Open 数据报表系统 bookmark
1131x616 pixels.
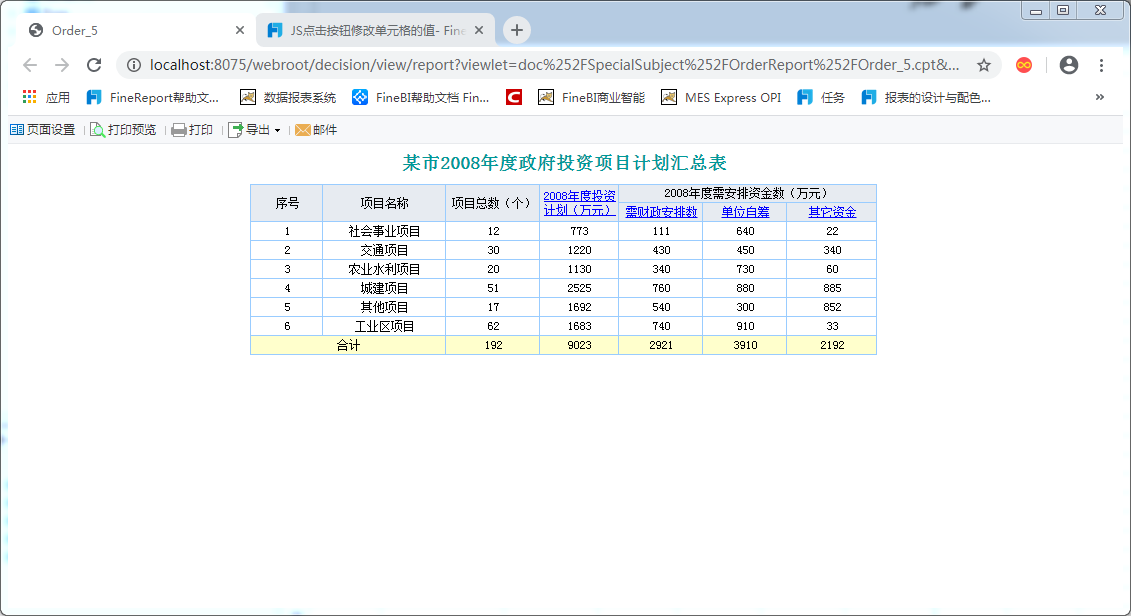(288, 97)
